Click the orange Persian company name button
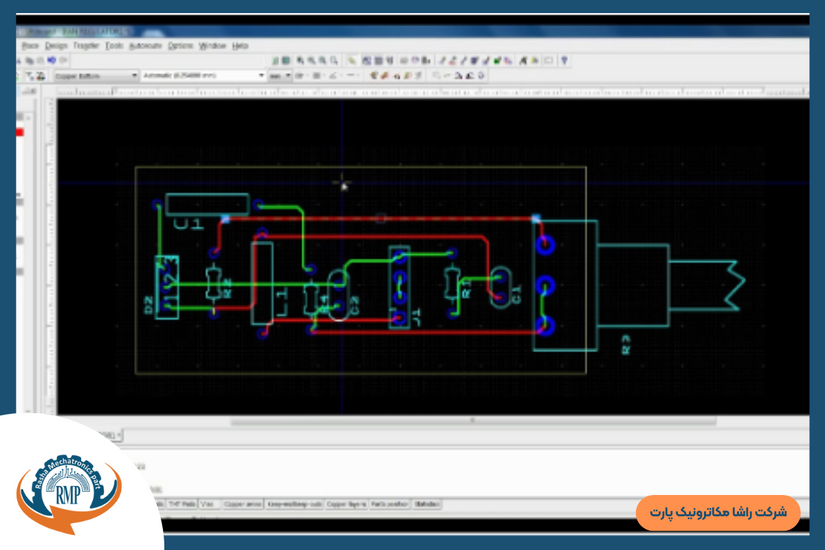 [x=718, y=512]
